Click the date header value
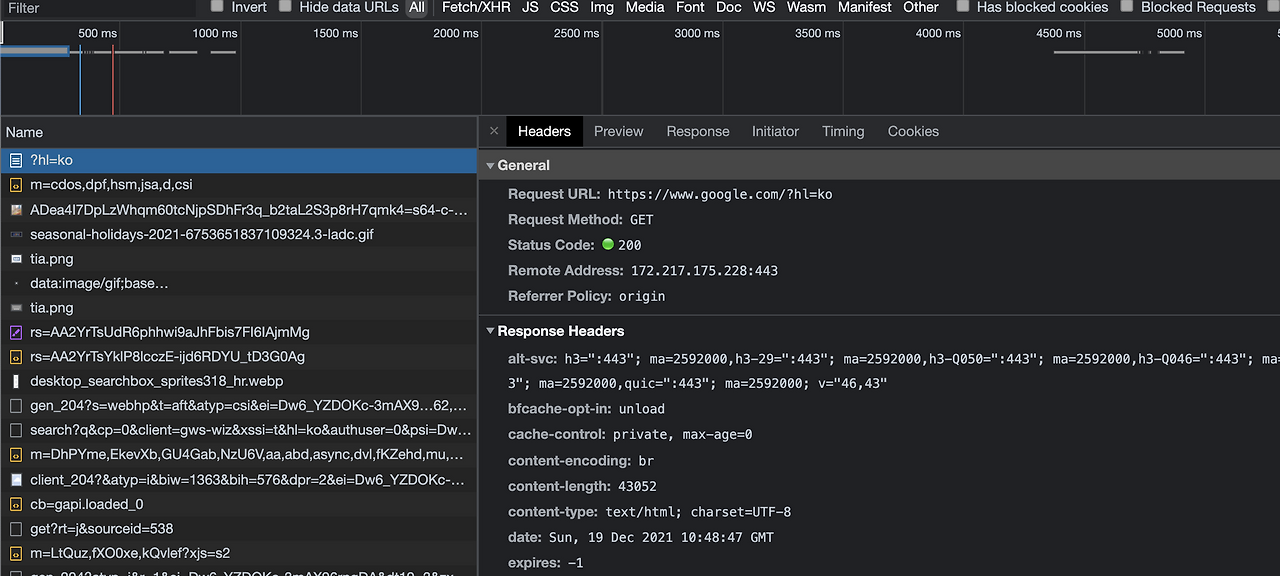 (659, 537)
